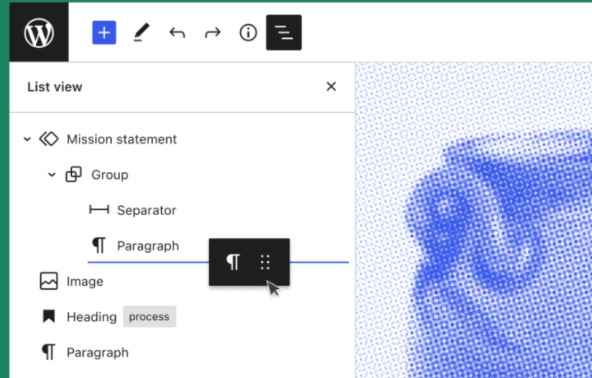592x378 pixels.
Task: Select the Paragraph row inside the Group
Action: point(182,245)
